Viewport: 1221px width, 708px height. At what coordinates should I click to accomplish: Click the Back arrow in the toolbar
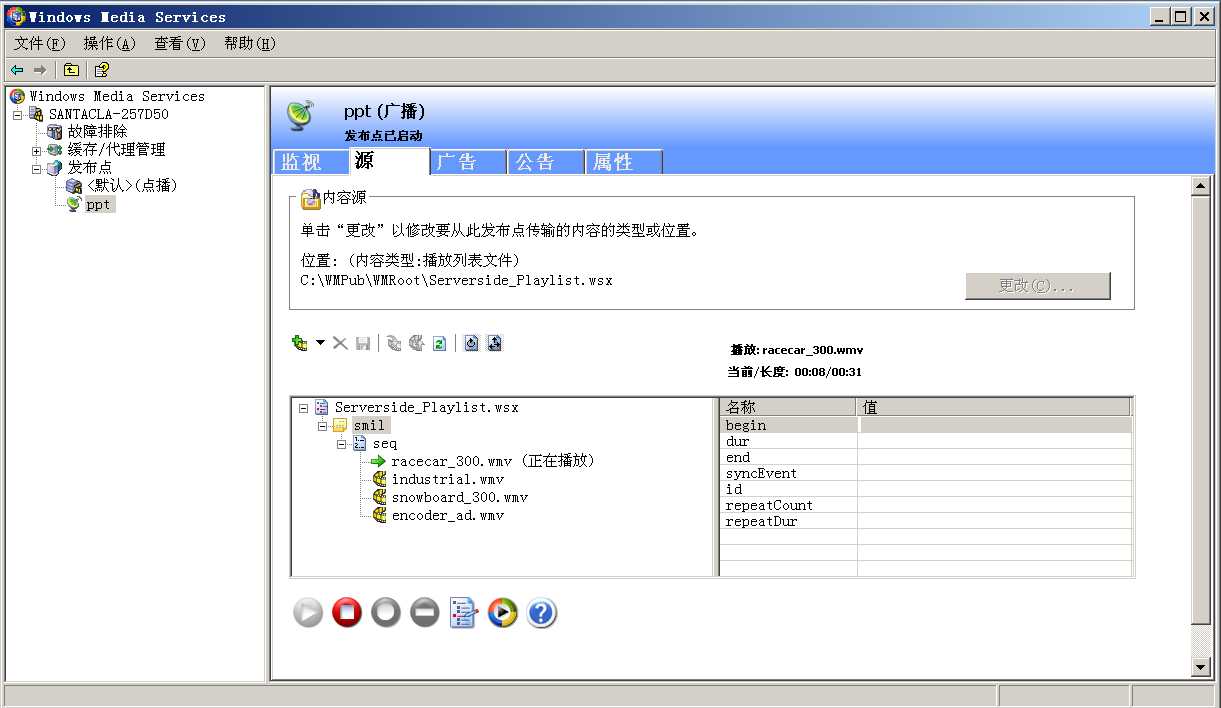17,70
